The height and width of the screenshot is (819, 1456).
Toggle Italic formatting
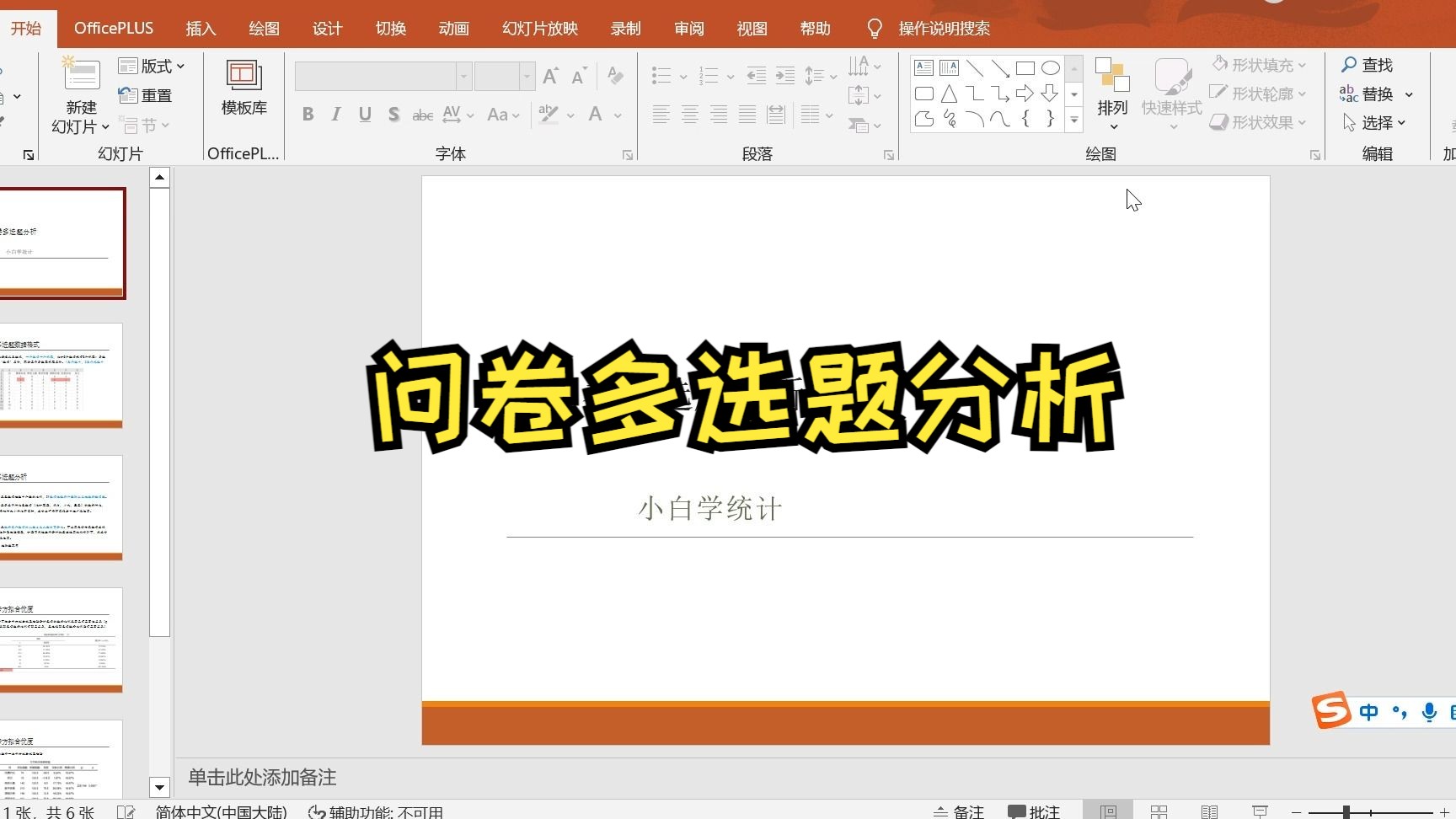point(336,115)
